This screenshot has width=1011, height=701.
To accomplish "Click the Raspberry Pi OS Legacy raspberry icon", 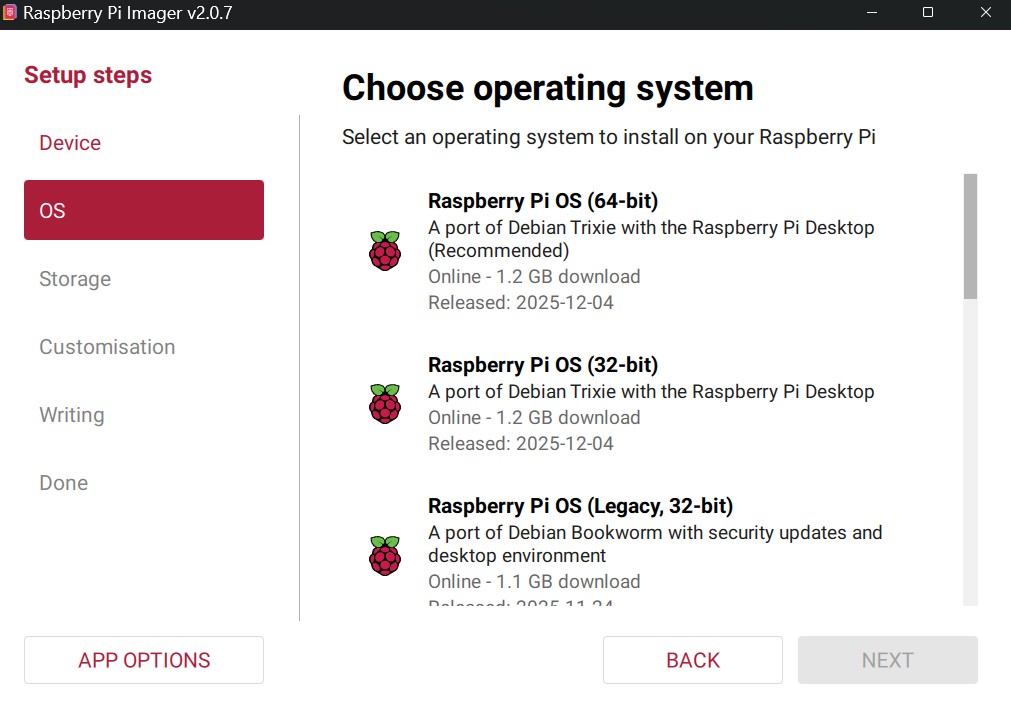I will (385, 556).
